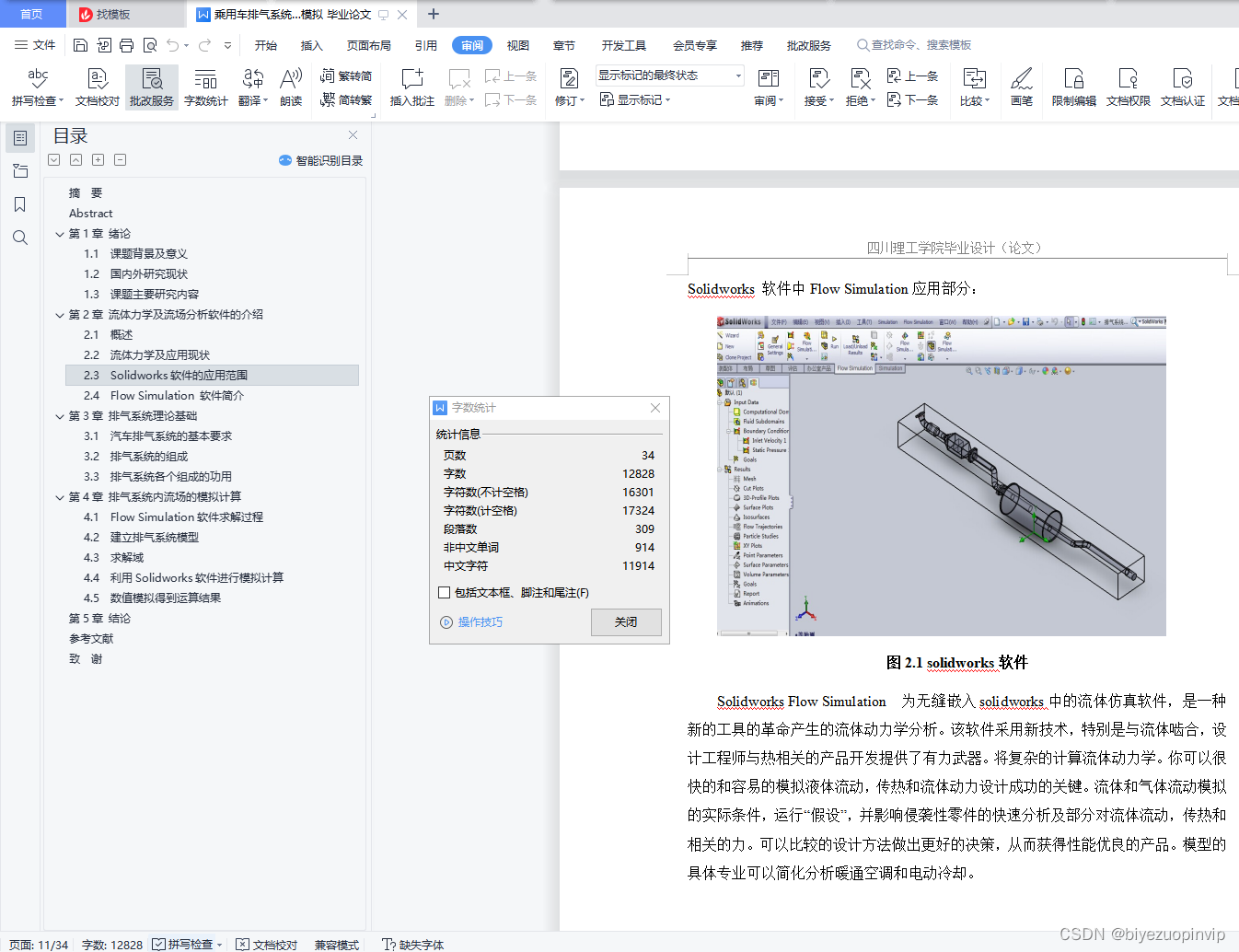This screenshot has height=952, width=1239.
Task: Collapse 第2章 chapter tree node
Action: (x=60, y=315)
